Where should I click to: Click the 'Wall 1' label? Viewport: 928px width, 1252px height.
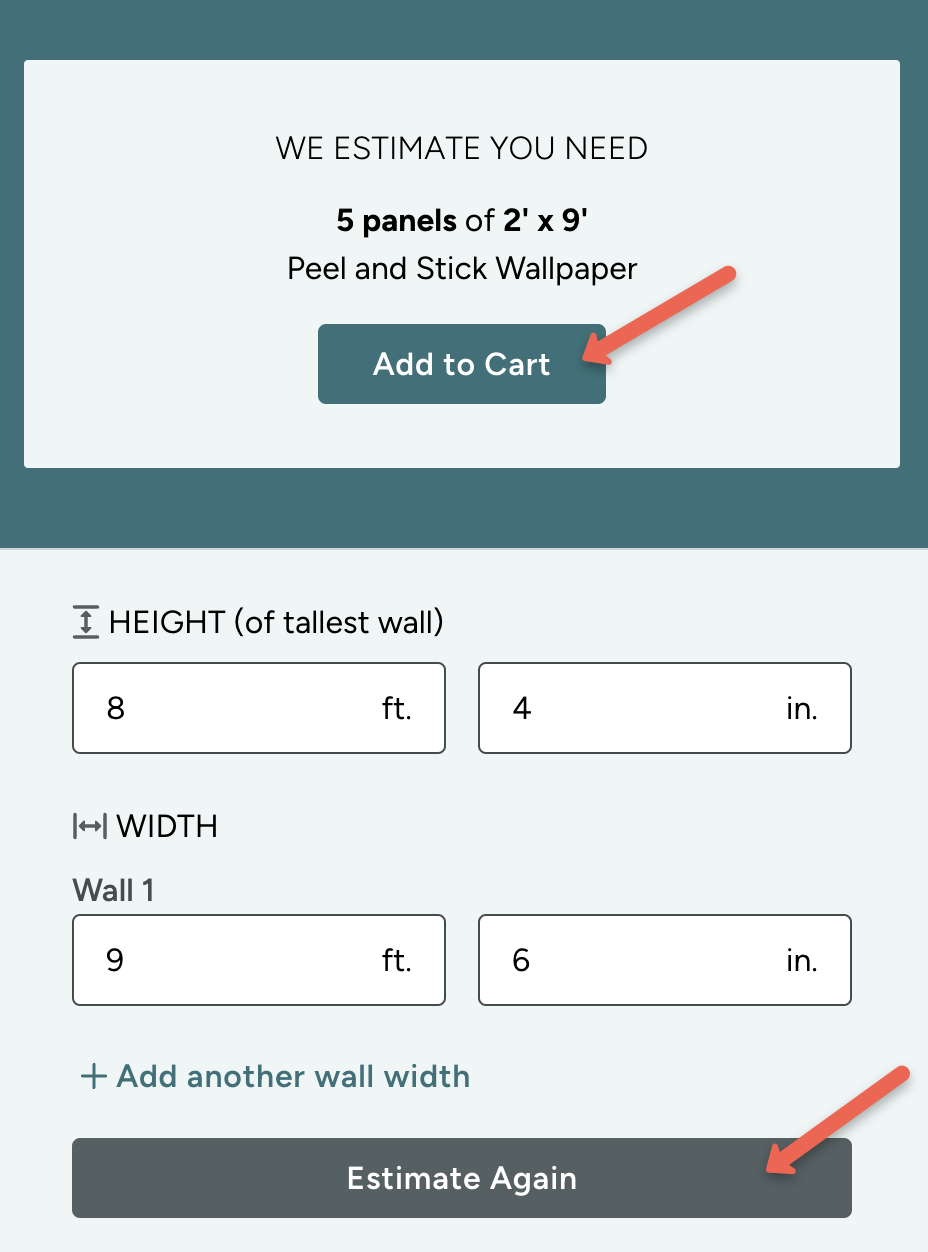(x=113, y=890)
